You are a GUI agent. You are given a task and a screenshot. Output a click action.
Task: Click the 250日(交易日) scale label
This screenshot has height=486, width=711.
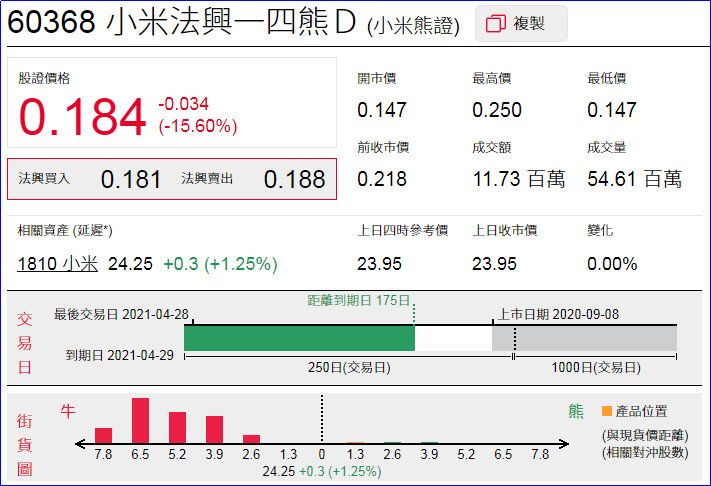point(349,367)
